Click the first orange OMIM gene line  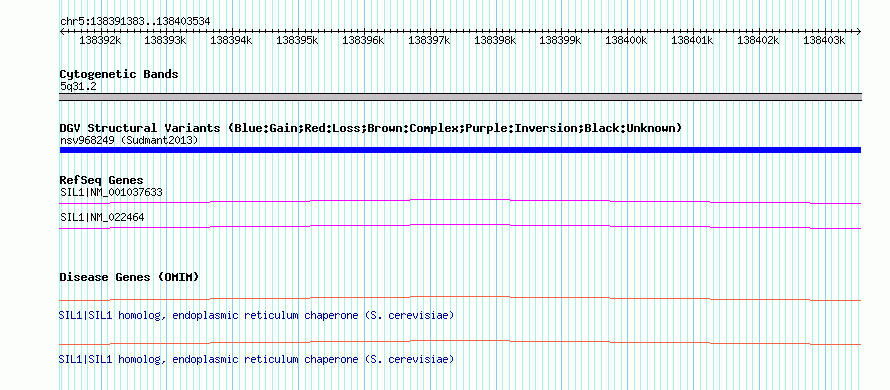click(460, 299)
